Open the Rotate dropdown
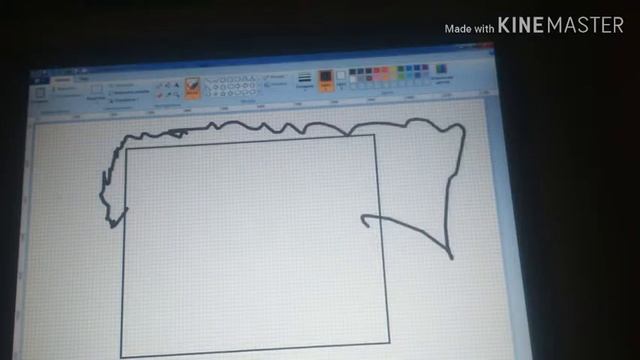 123,100
